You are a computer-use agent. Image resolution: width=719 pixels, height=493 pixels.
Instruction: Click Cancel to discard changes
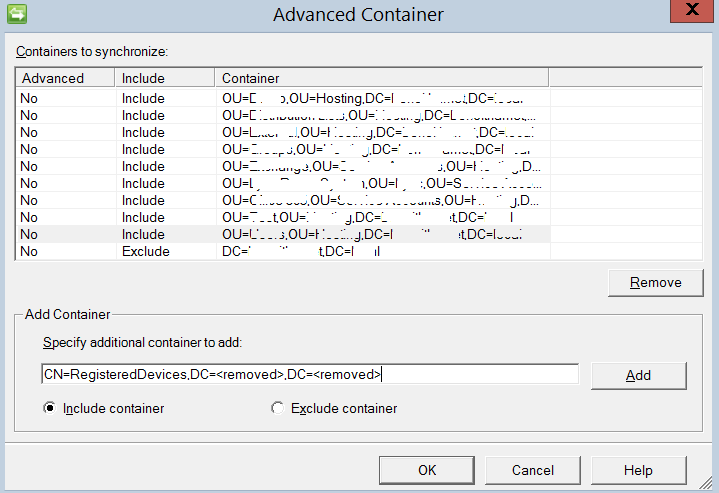point(532,470)
